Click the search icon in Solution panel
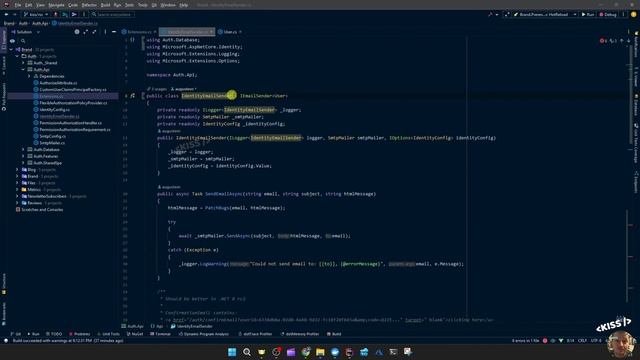This screenshot has height=360, width=640. pos(23,41)
